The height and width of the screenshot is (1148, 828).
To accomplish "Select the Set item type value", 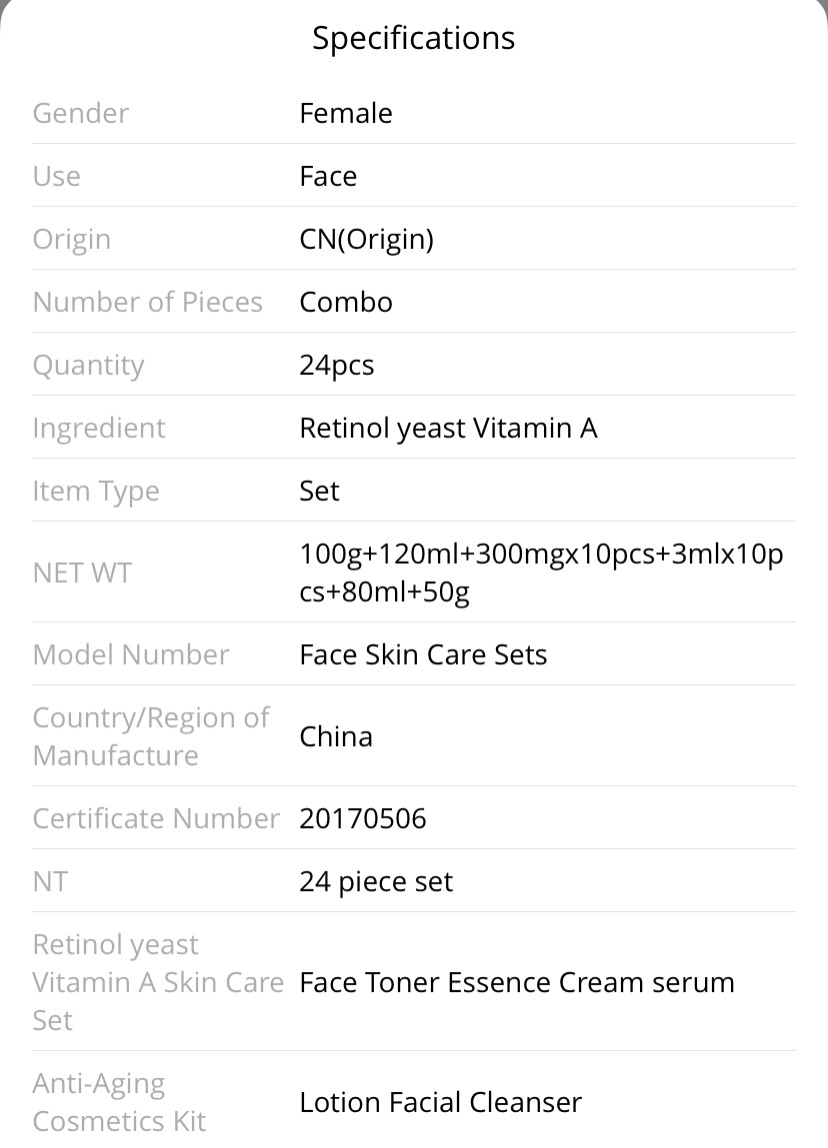I will pos(319,491).
